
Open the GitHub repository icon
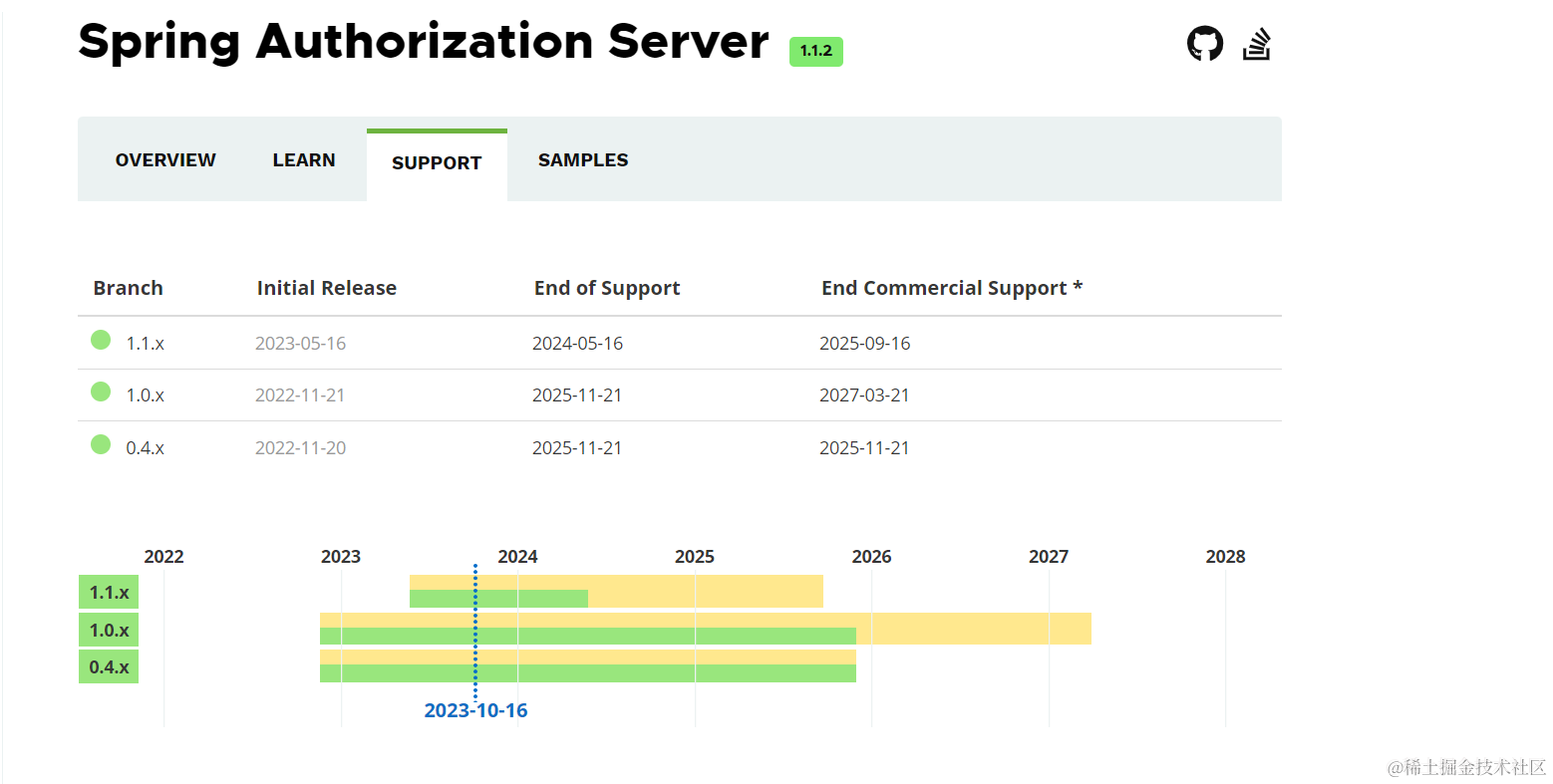point(1204,44)
